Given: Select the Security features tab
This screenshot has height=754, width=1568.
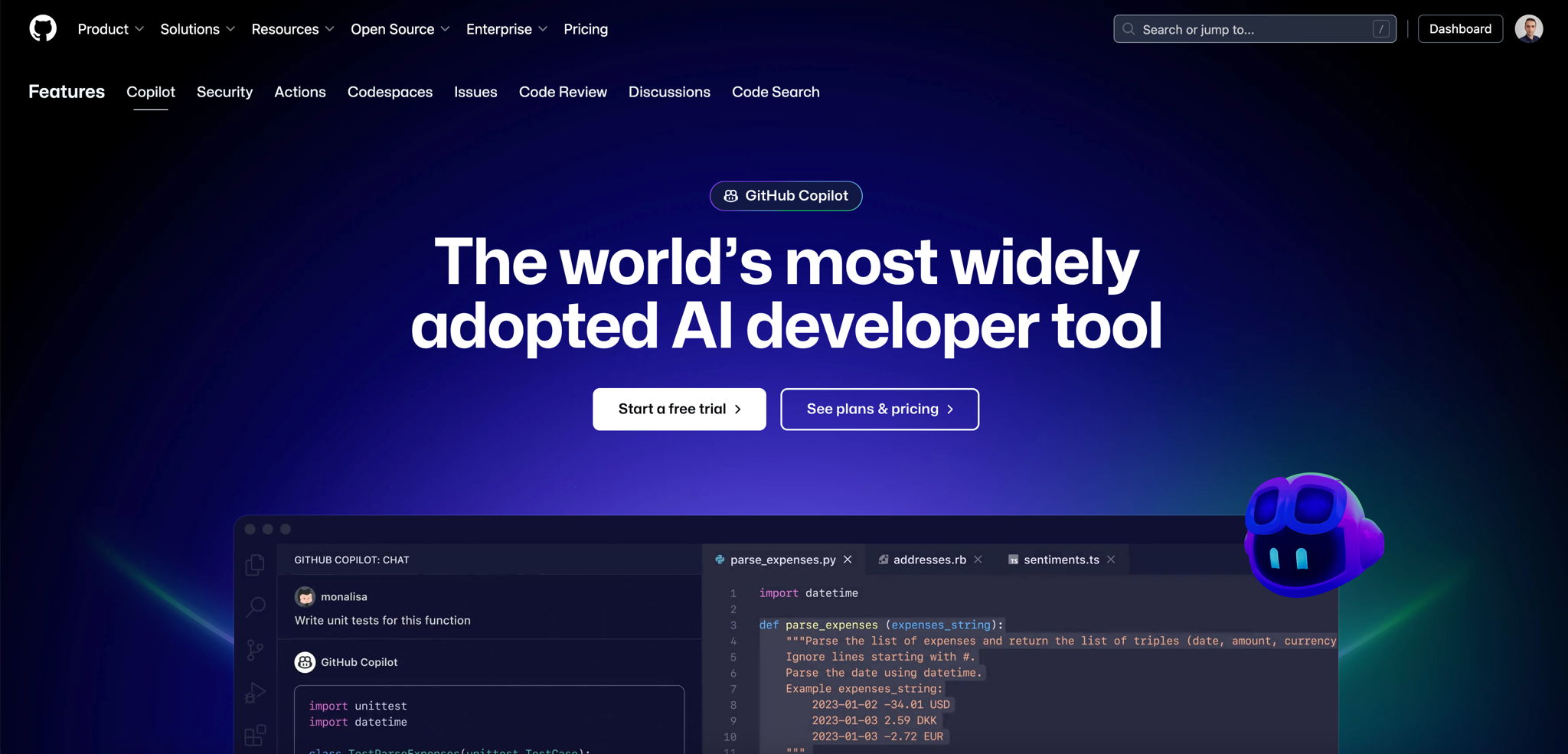Looking at the screenshot, I should pos(224,92).
